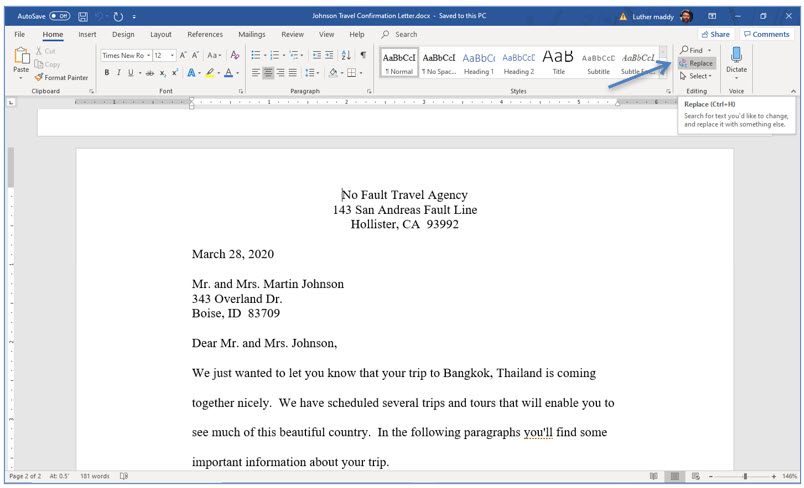Click Text Effects icon

pyautogui.click(x=191, y=73)
